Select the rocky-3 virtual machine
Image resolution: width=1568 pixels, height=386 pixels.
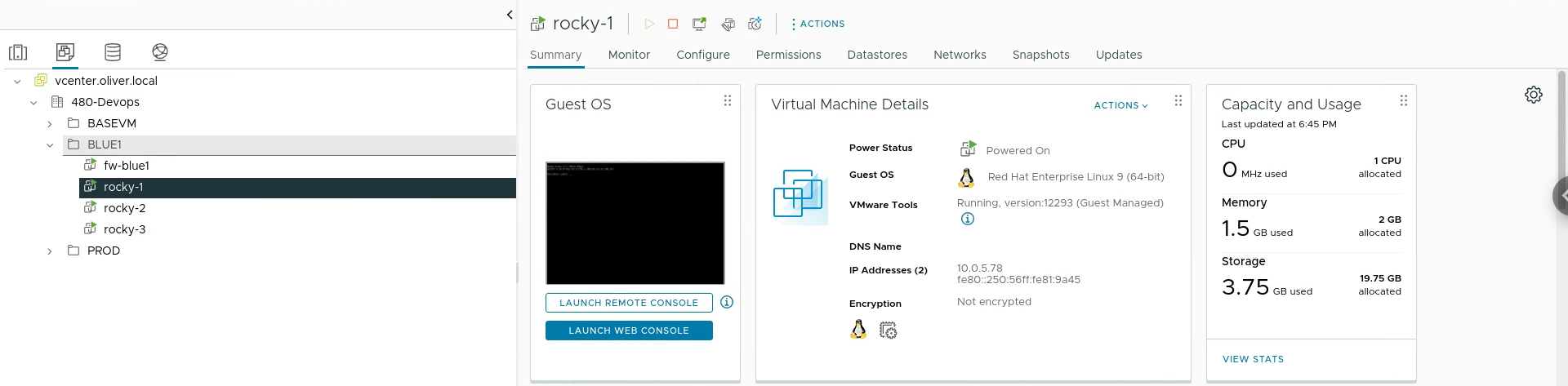[x=125, y=229]
